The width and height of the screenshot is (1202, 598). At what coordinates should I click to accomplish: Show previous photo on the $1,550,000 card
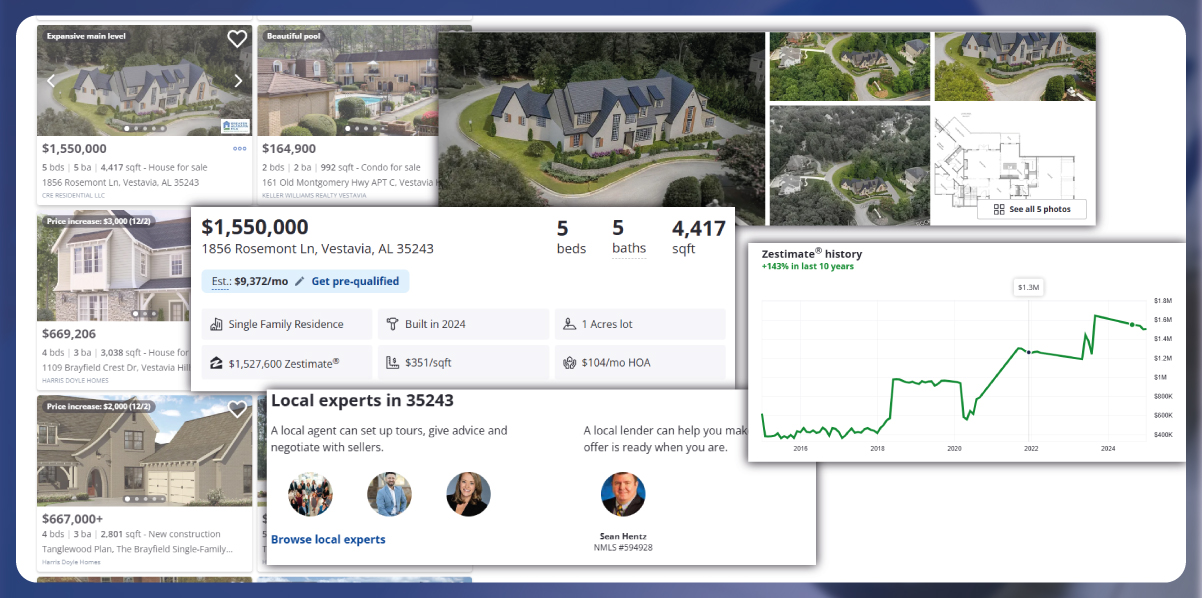pyautogui.click(x=52, y=81)
